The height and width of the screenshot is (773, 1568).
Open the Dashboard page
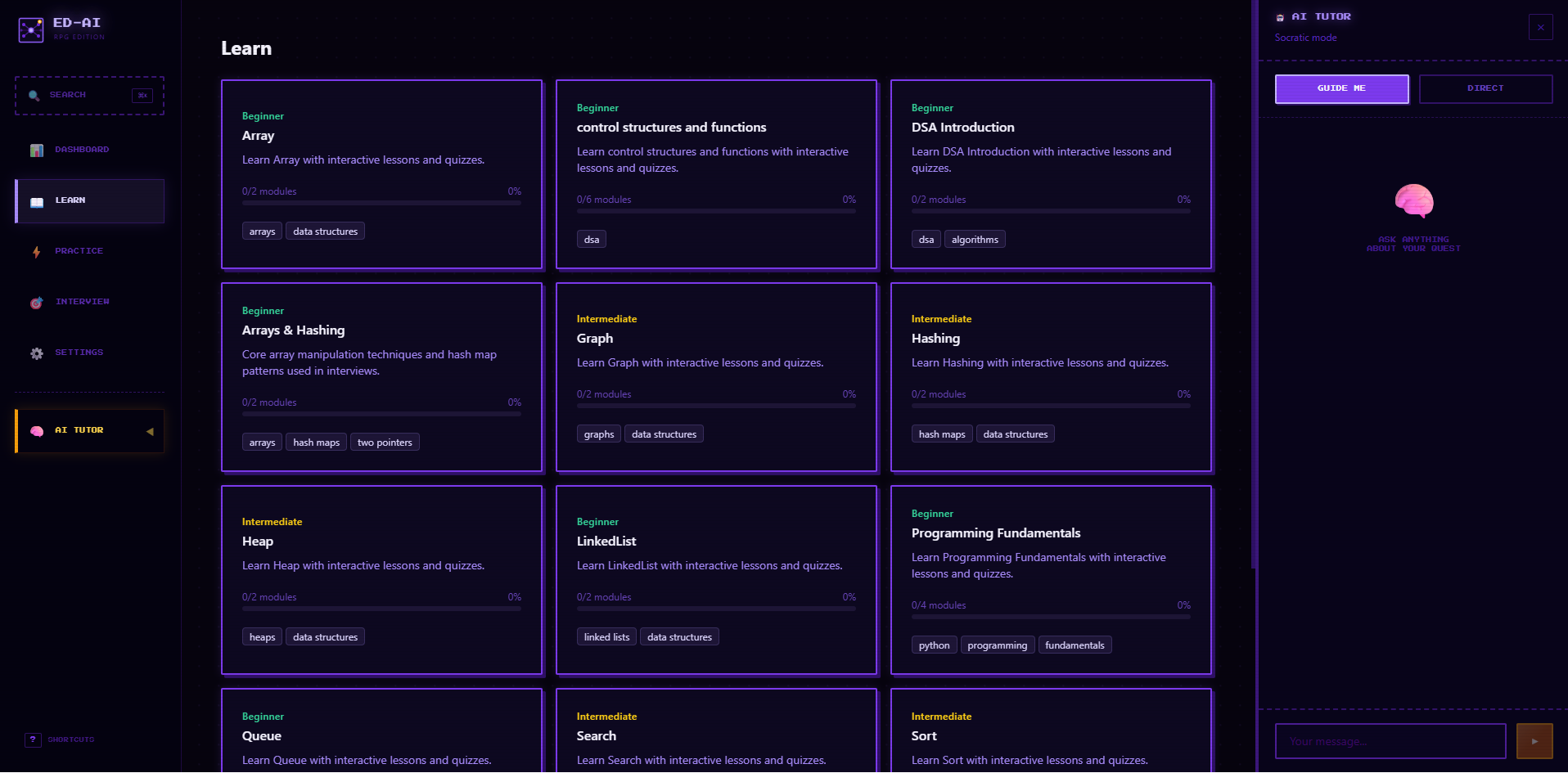coord(89,150)
